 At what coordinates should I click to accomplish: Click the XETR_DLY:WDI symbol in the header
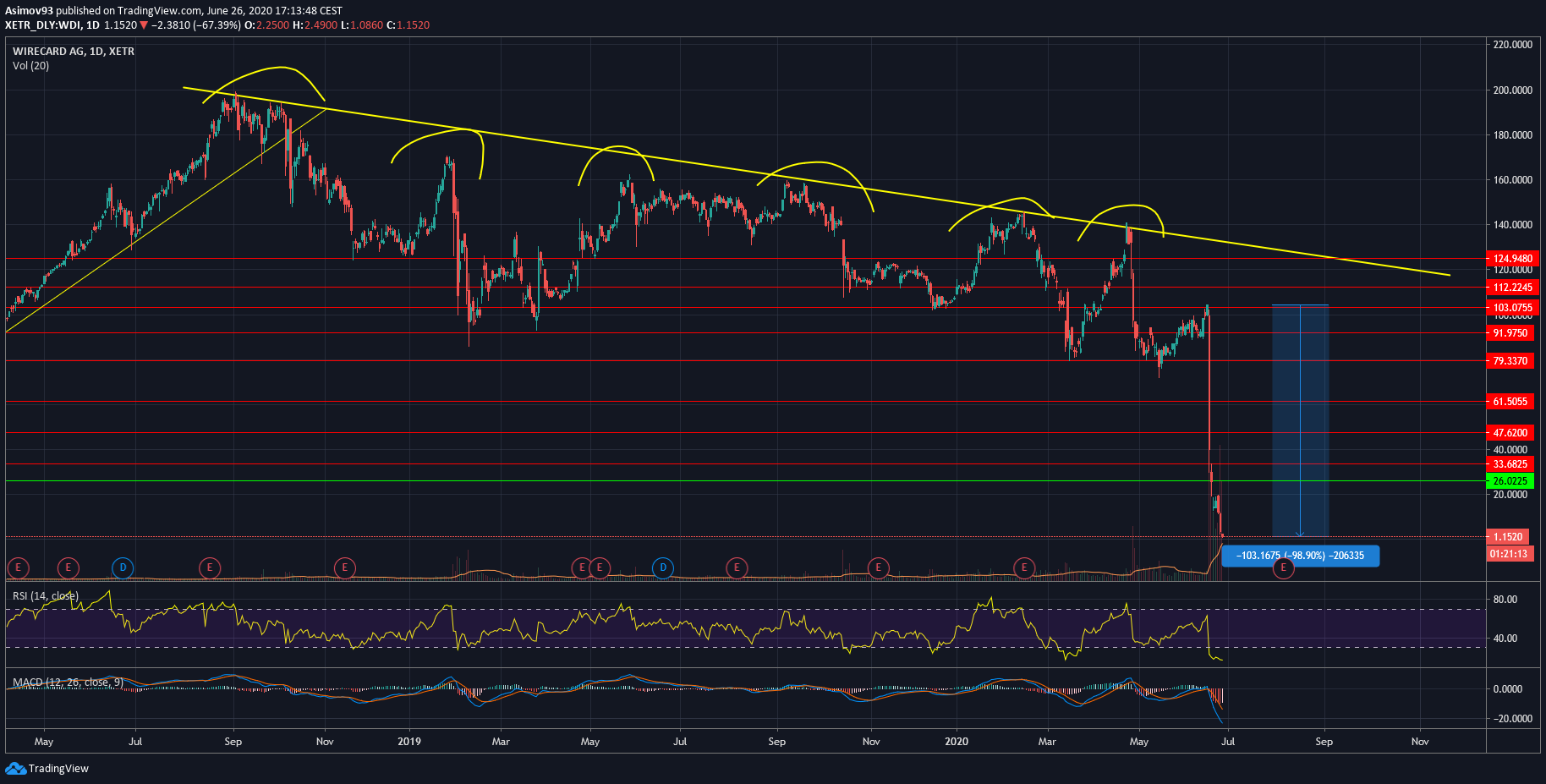point(43,25)
